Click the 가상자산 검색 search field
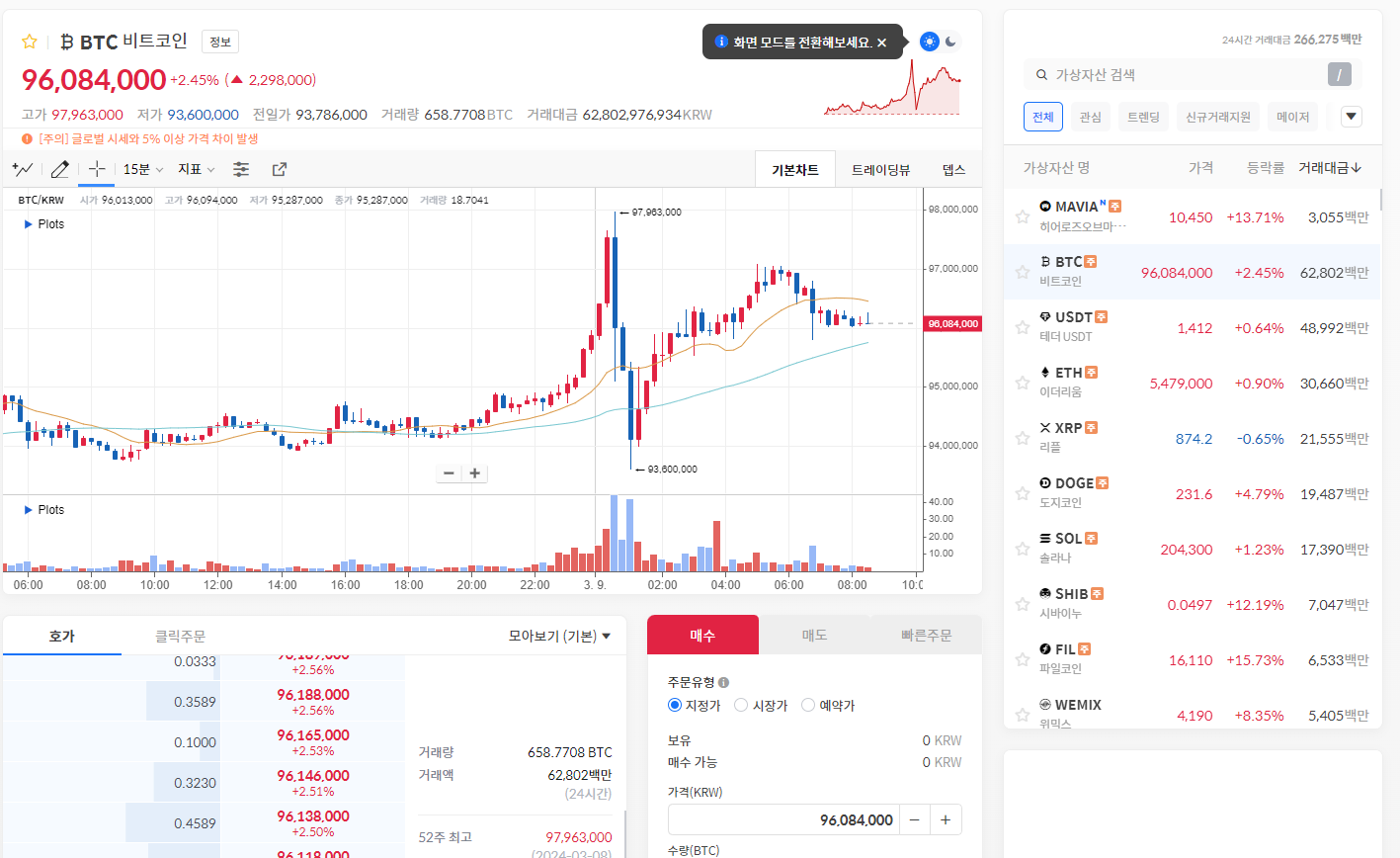The image size is (1400, 858). coord(1176,74)
